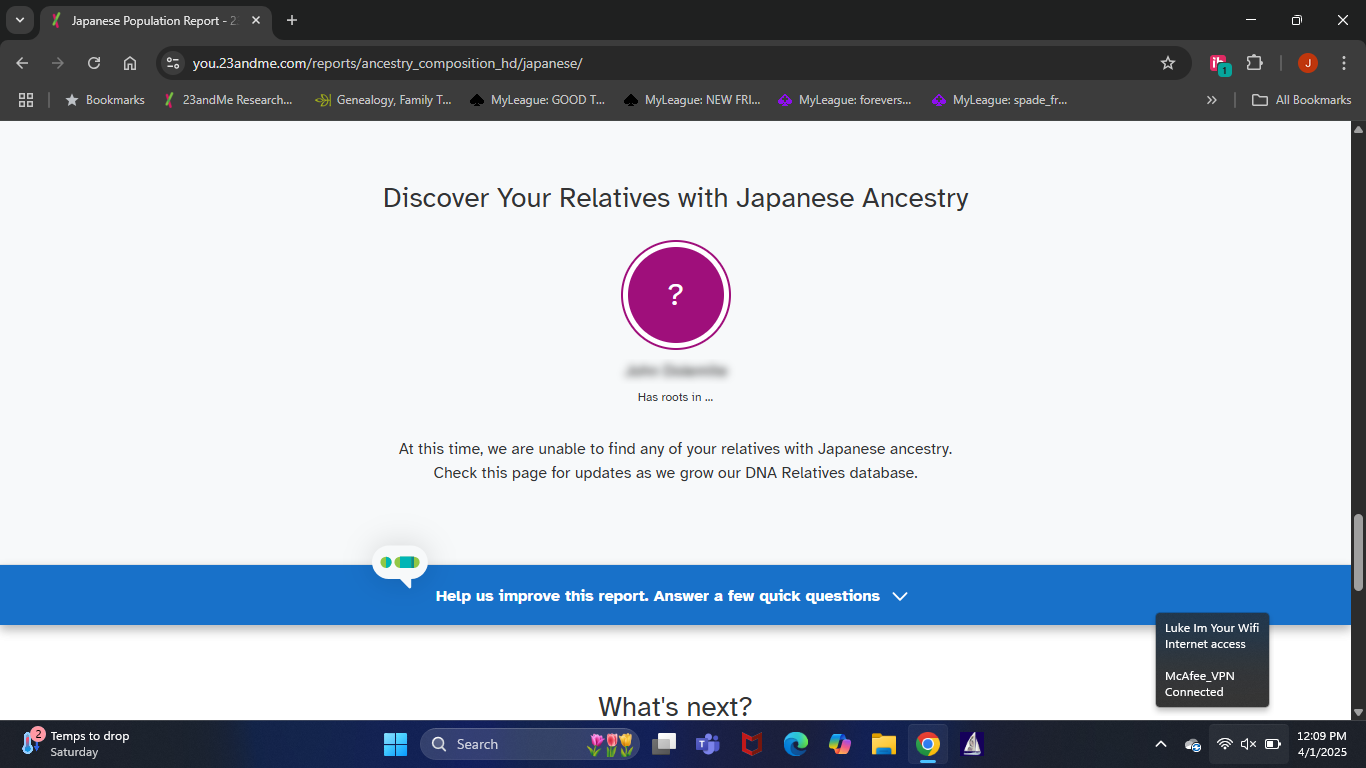The image size is (1366, 768).
Task: Open the tab search dropdown arrow
Action: (x=20, y=20)
